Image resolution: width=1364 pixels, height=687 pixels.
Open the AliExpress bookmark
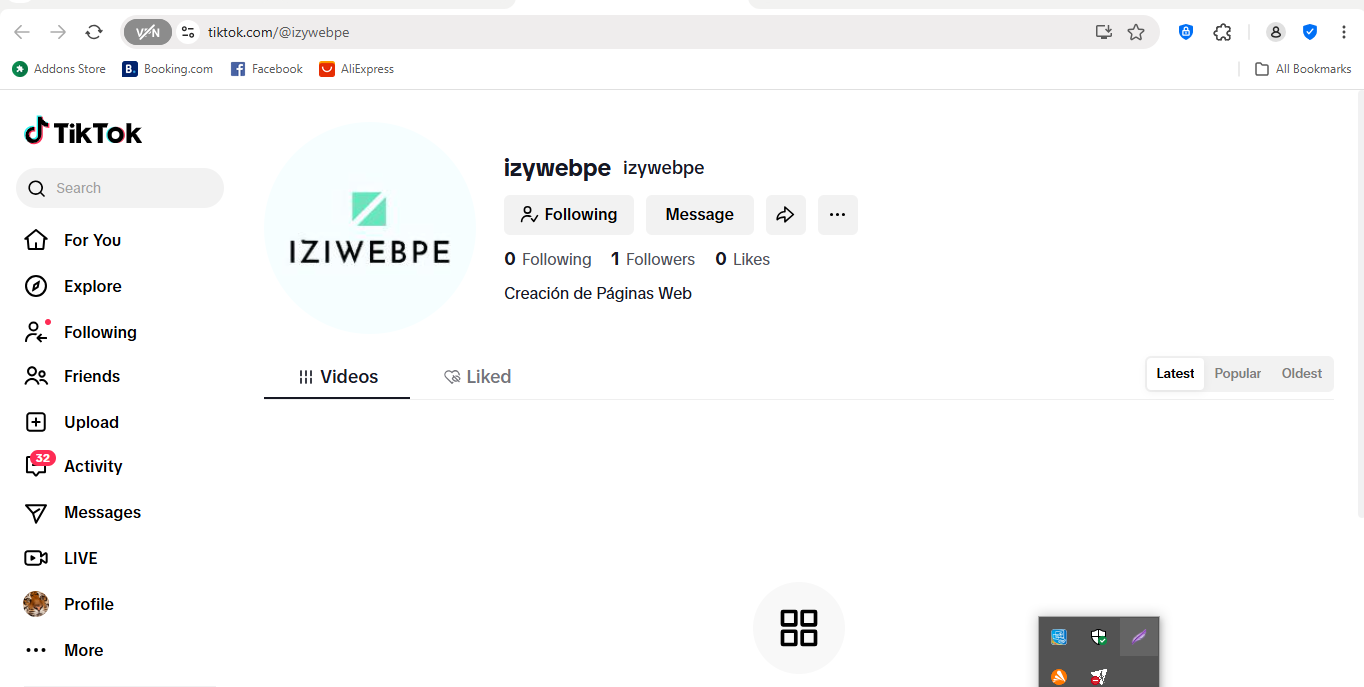(x=357, y=69)
